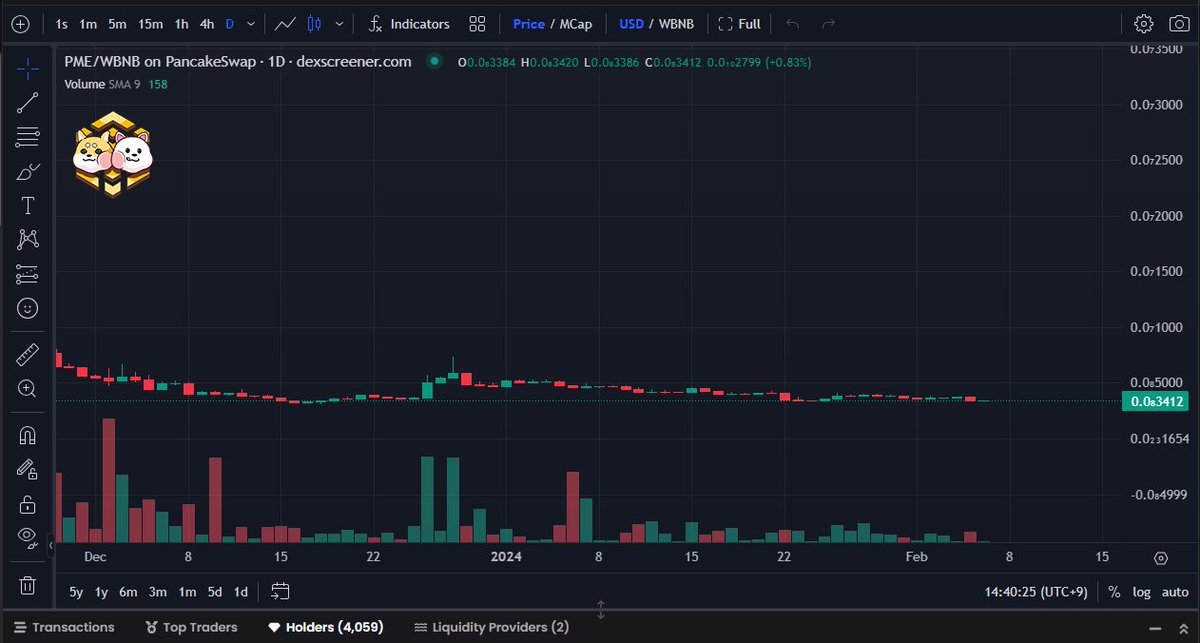Select the zoom-in magnifier tool

pyautogui.click(x=27, y=388)
